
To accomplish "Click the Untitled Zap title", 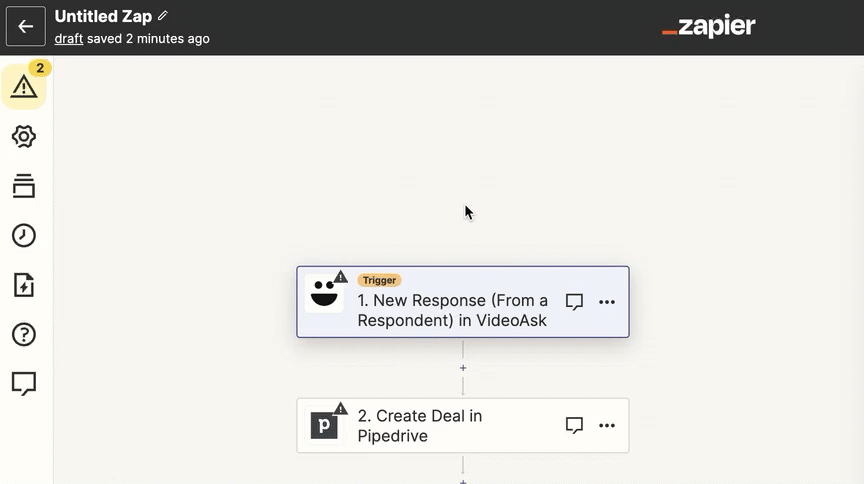I will tap(103, 16).
